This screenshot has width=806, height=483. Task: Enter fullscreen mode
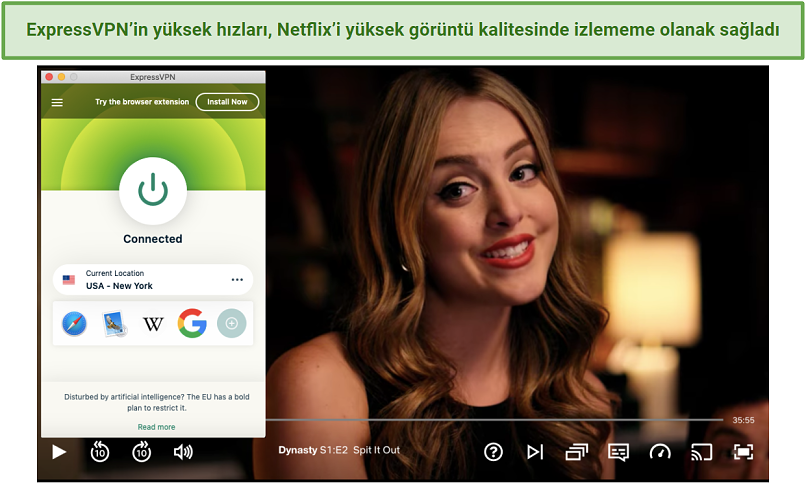point(743,452)
